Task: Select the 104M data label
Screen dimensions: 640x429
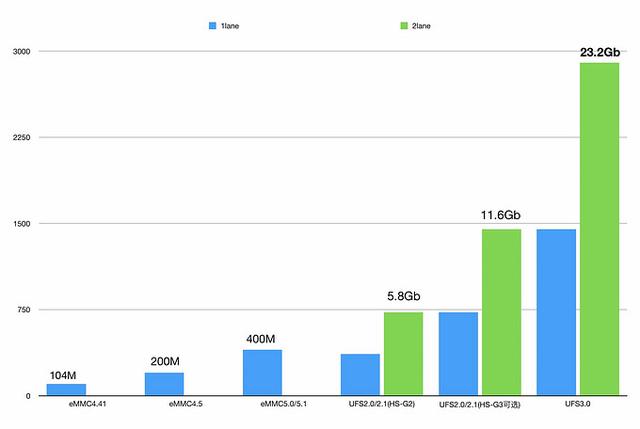Action: click(x=63, y=376)
